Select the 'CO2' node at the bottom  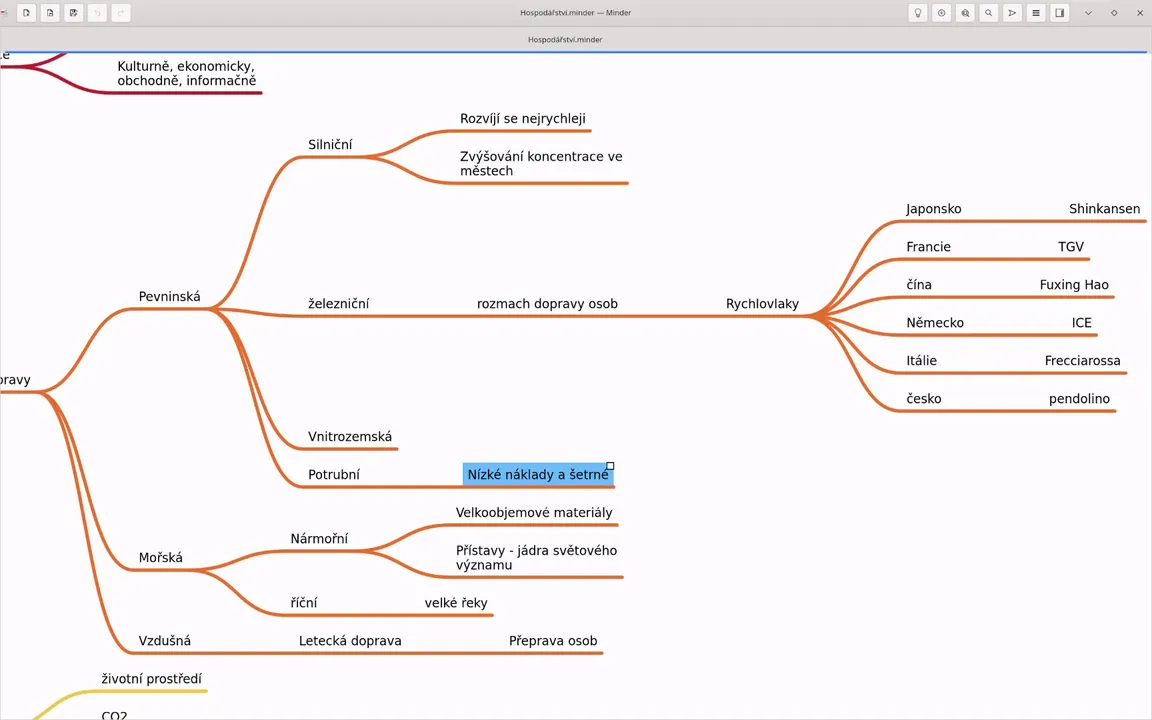(114, 715)
